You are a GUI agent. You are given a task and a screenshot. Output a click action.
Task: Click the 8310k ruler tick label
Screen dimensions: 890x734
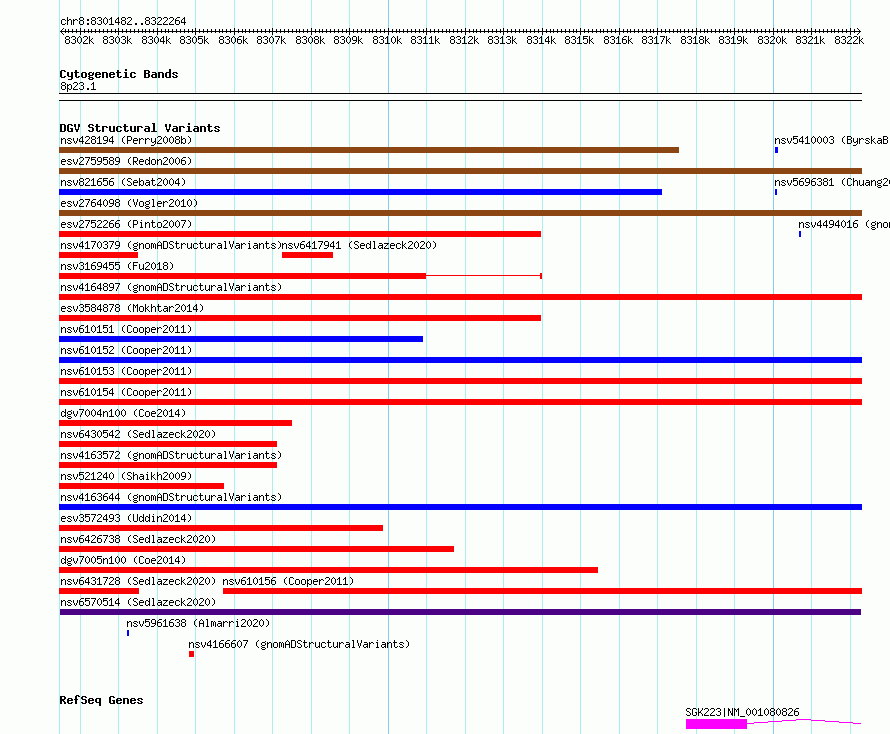click(x=387, y=40)
